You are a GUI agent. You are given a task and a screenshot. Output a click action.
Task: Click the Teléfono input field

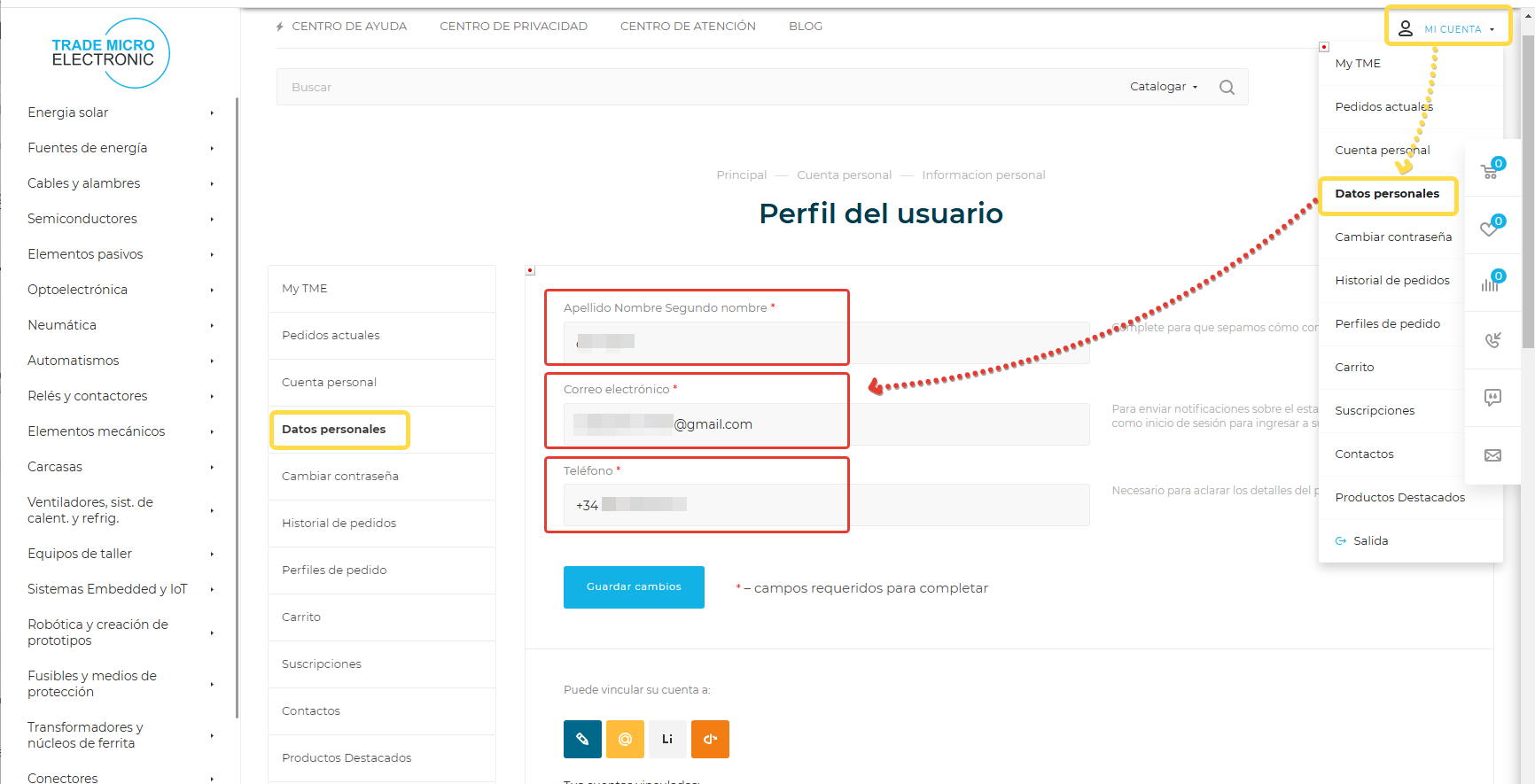point(826,505)
